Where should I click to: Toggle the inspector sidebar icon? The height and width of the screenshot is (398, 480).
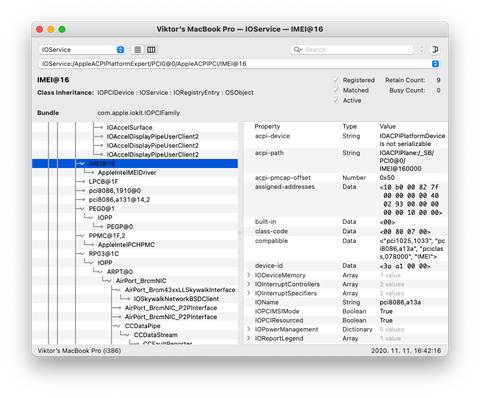tap(435, 50)
